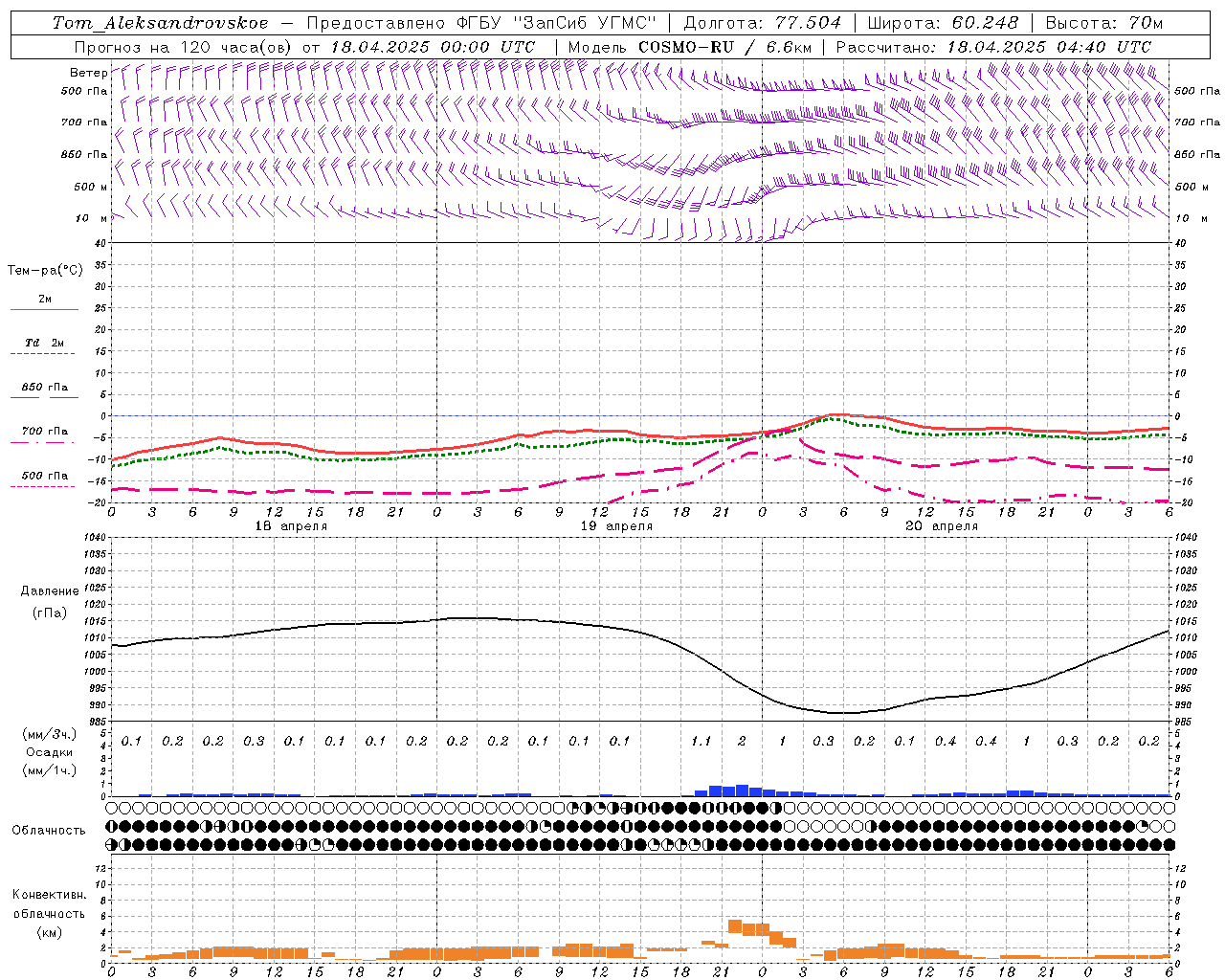Click the (мм/1ч.) precipitation unit label
The image size is (1225, 980).
point(50,770)
